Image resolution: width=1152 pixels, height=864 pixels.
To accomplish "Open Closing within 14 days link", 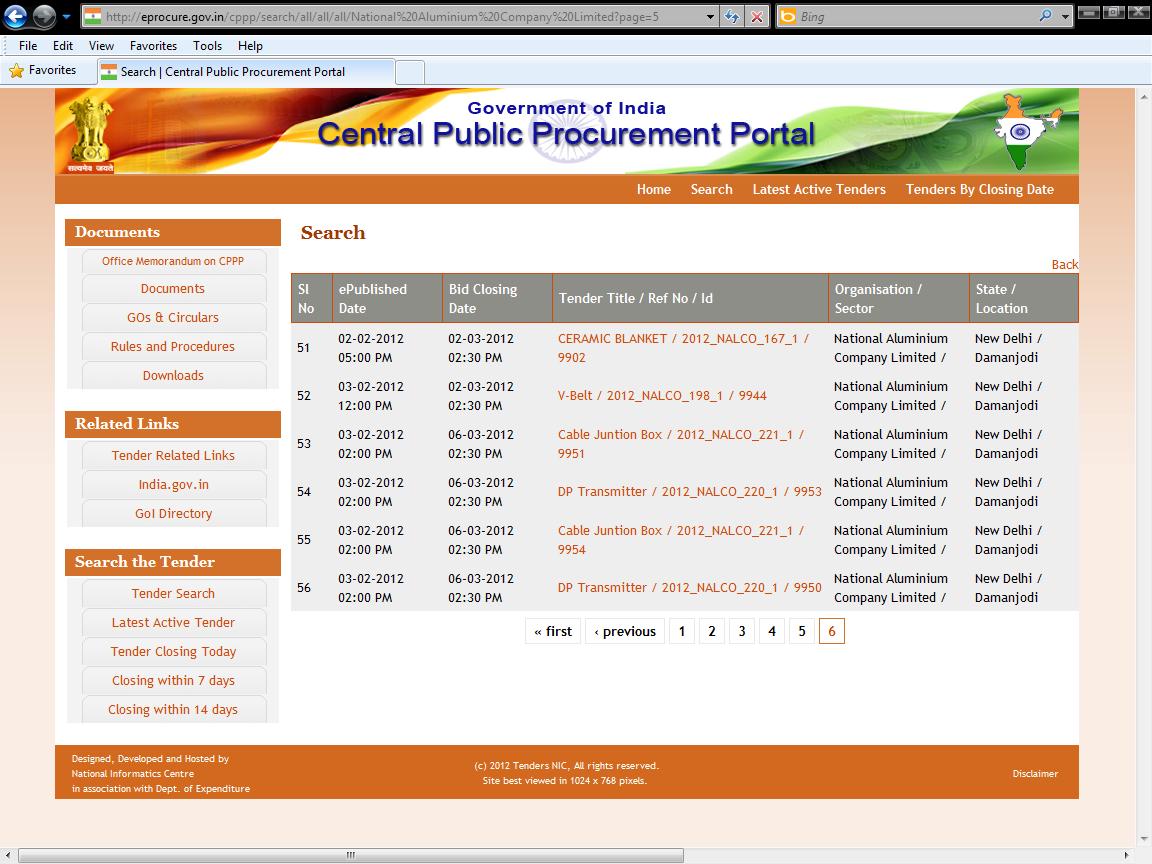I will pos(173,709).
